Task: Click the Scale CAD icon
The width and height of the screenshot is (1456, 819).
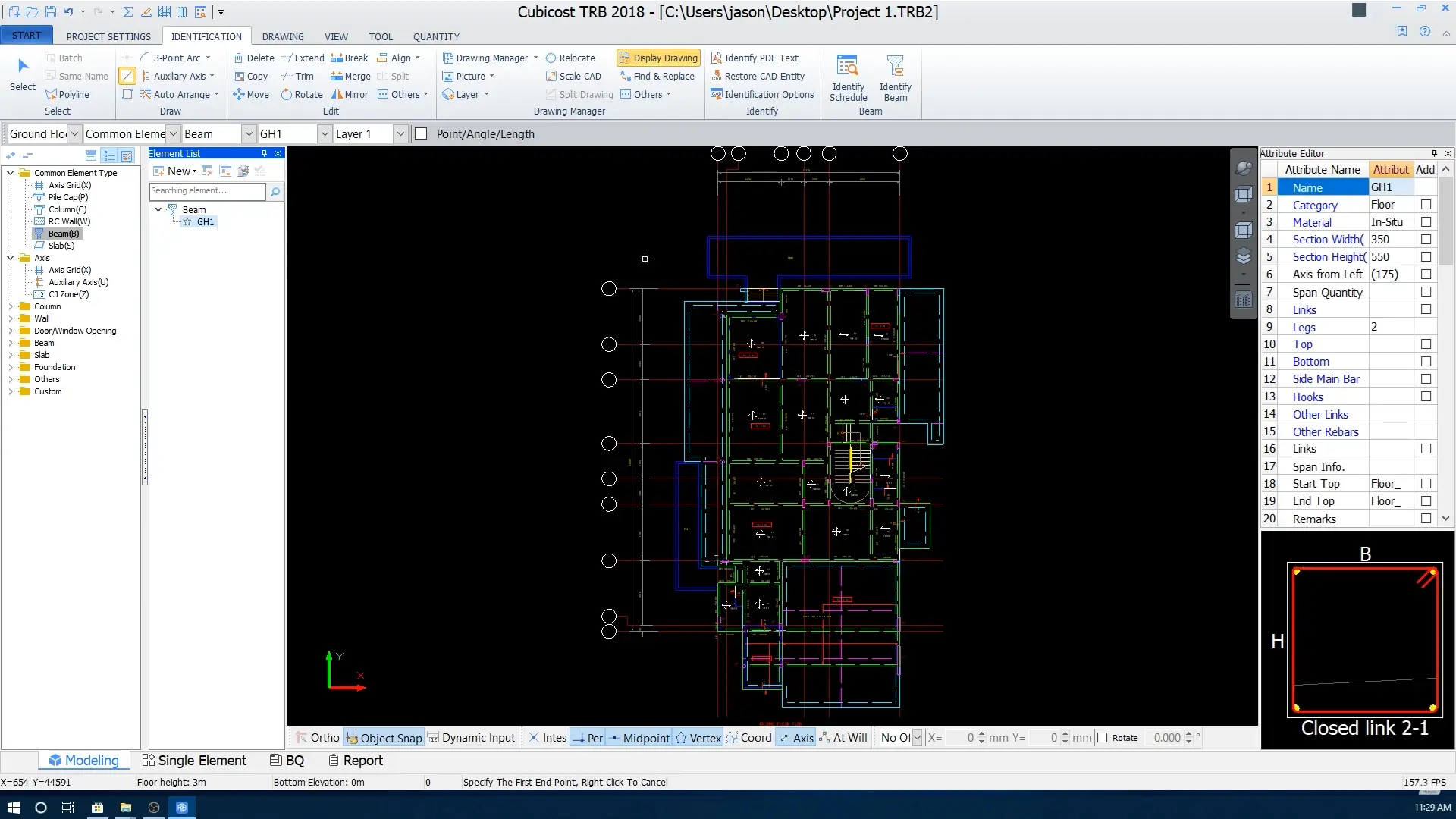Action: pyautogui.click(x=573, y=76)
